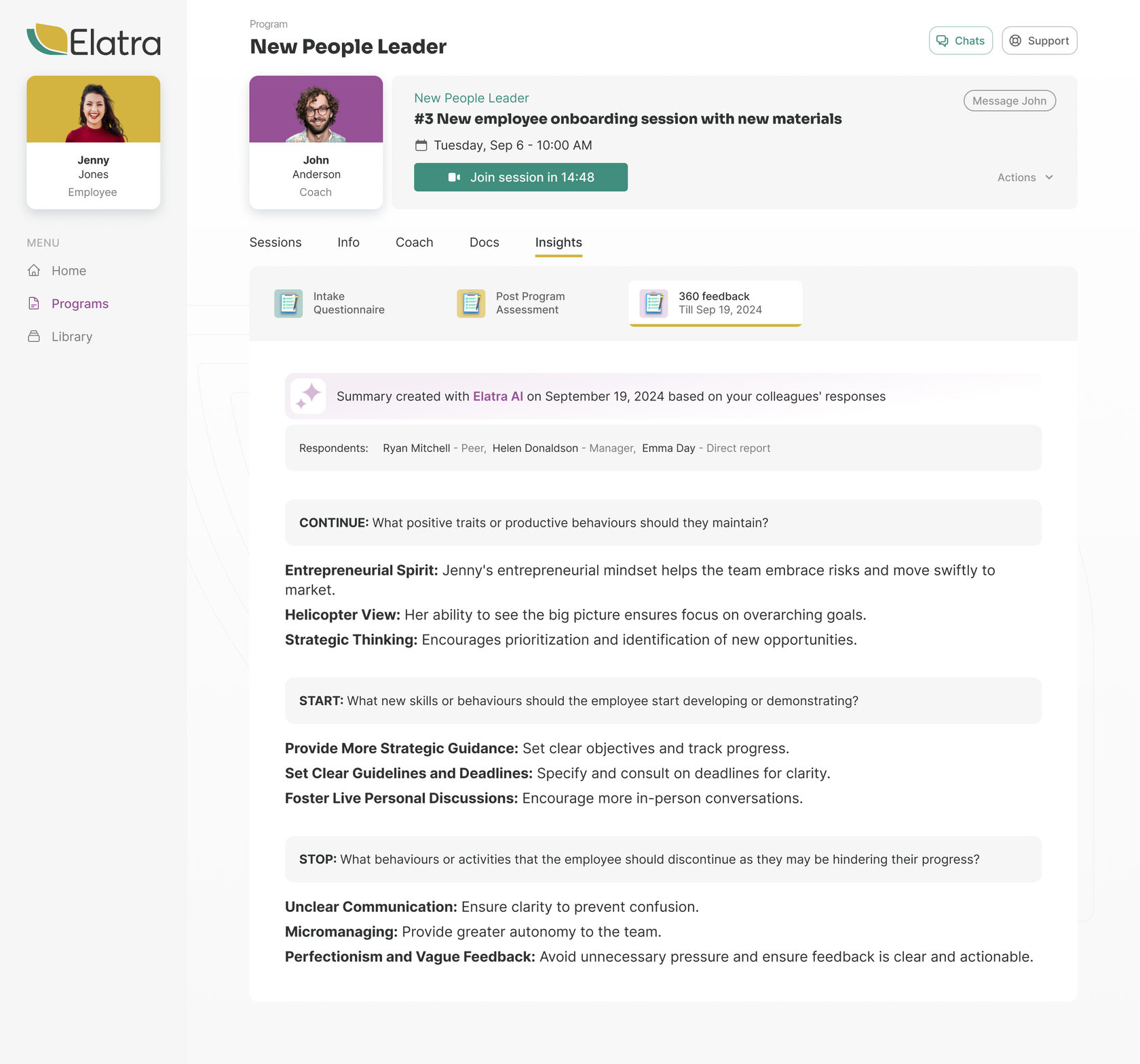Expand the Actions dropdown
The image size is (1140, 1064).
(x=1025, y=177)
